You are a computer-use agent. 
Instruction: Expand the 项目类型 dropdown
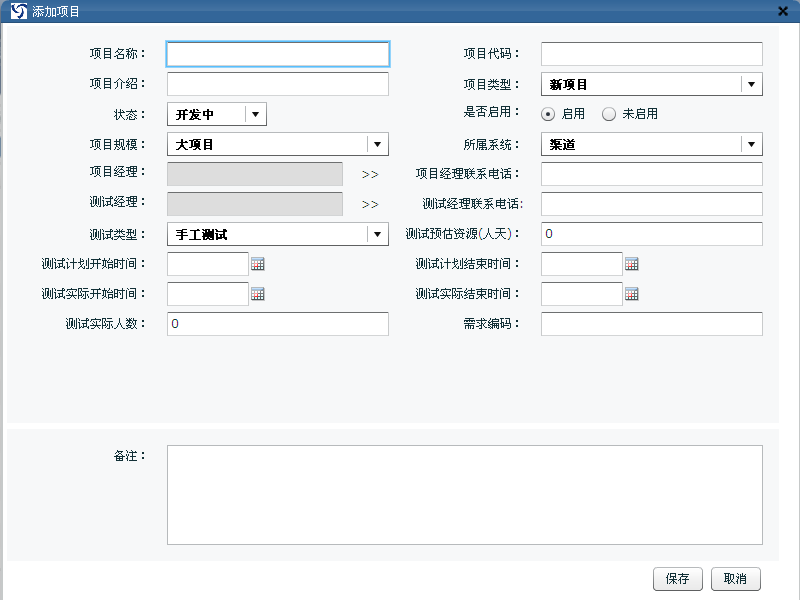click(x=751, y=85)
